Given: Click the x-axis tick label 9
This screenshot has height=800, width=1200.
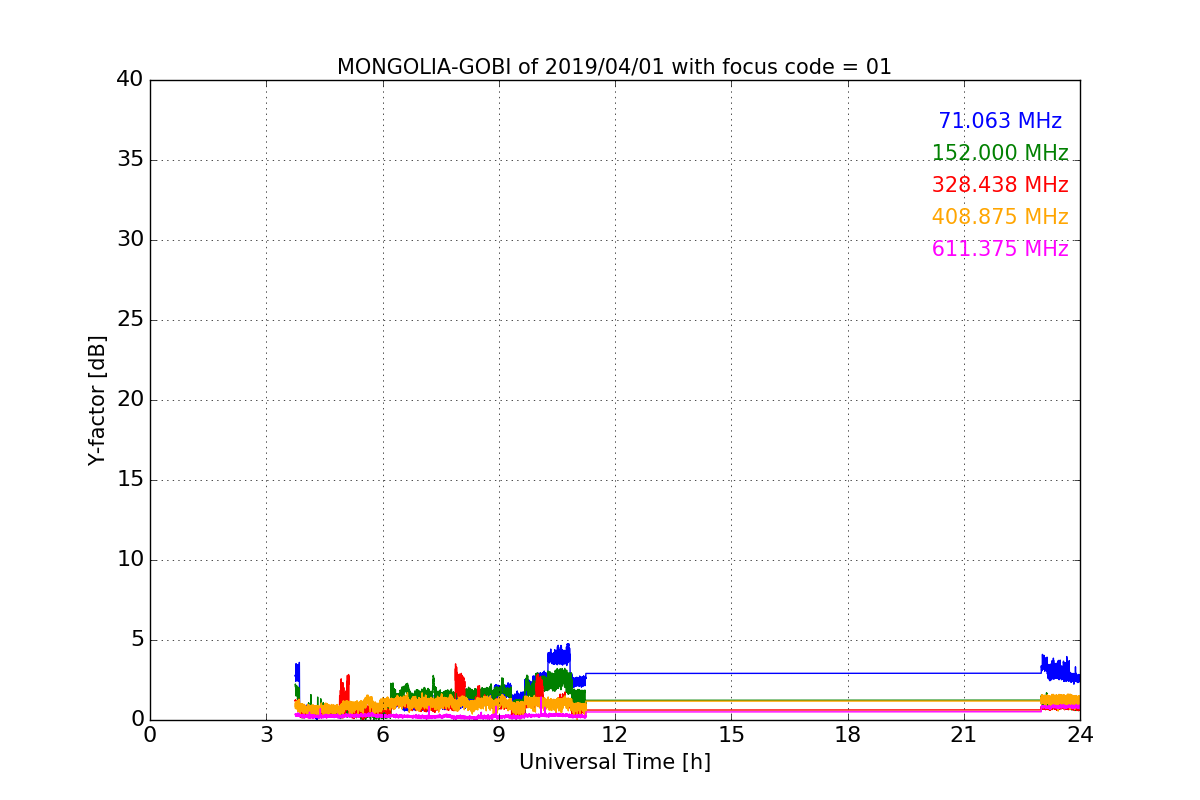Looking at the screenshot, I should click(499, 736).
